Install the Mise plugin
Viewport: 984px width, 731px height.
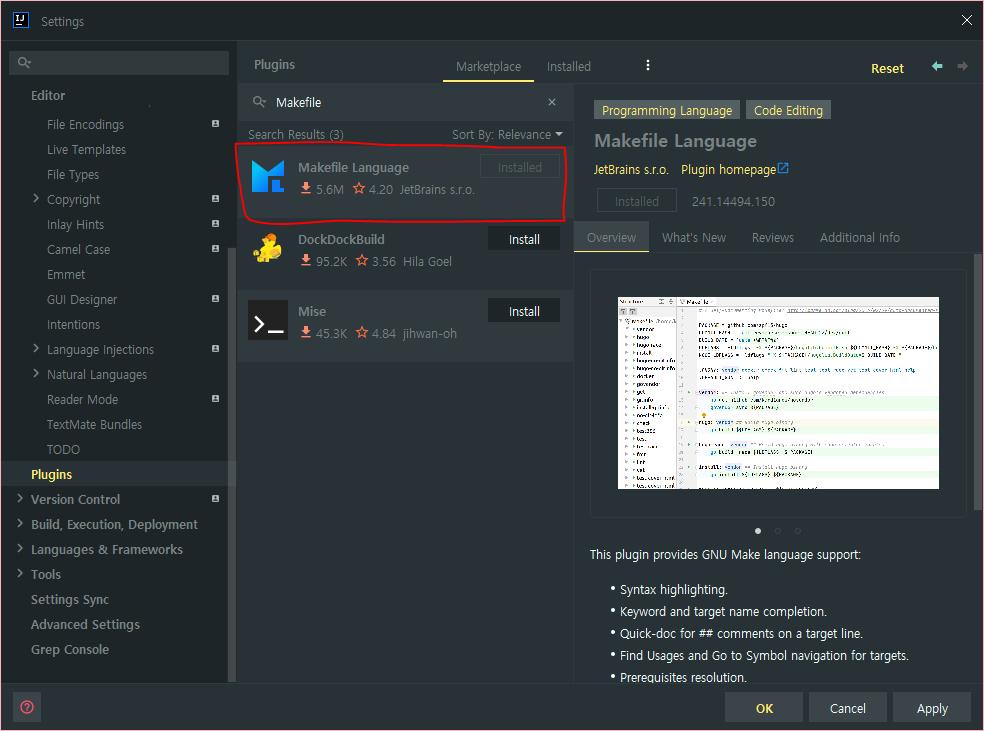click(x=524, y=311)
